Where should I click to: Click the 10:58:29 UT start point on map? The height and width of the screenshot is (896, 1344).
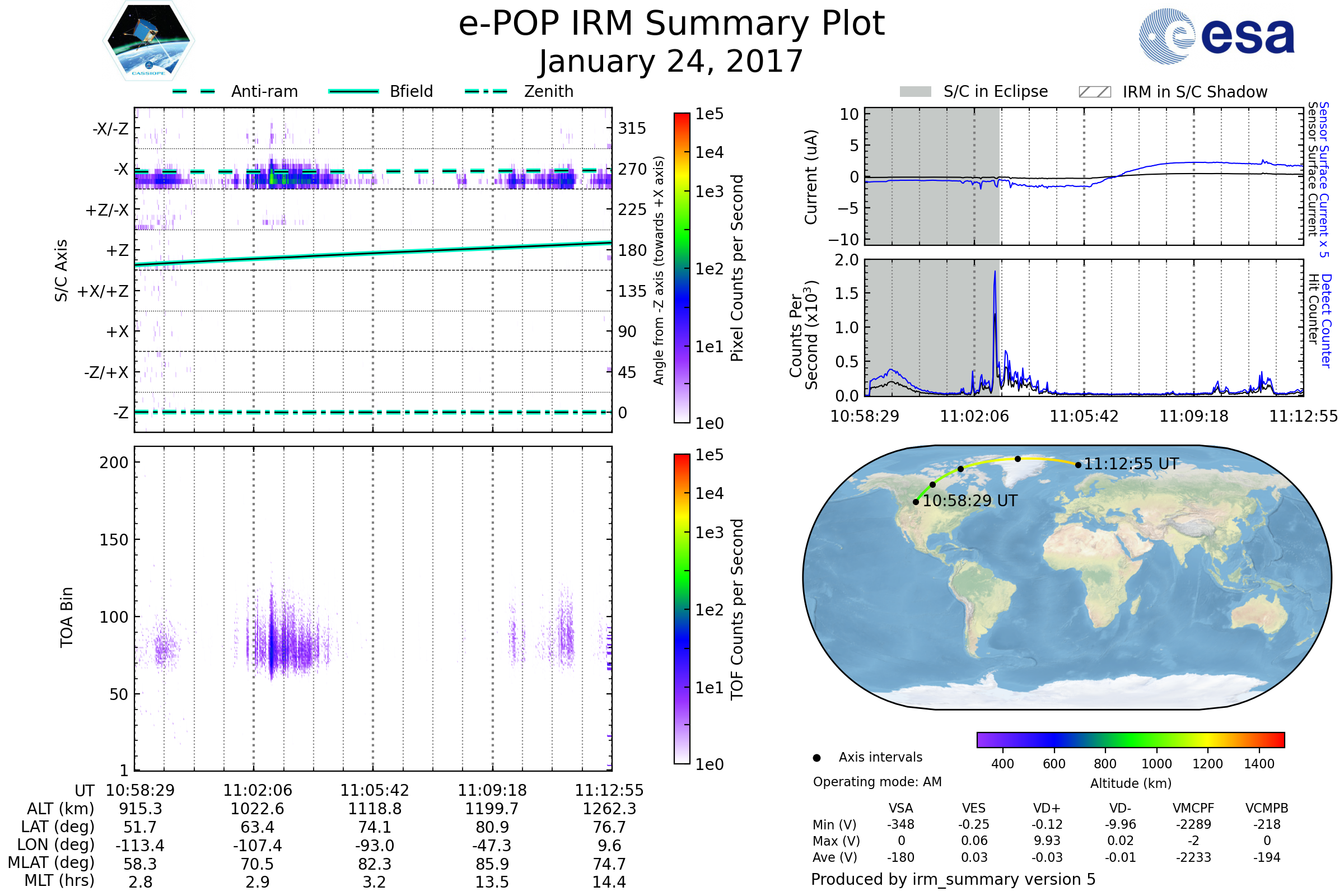pyautogui.click(x=916, y=502)
